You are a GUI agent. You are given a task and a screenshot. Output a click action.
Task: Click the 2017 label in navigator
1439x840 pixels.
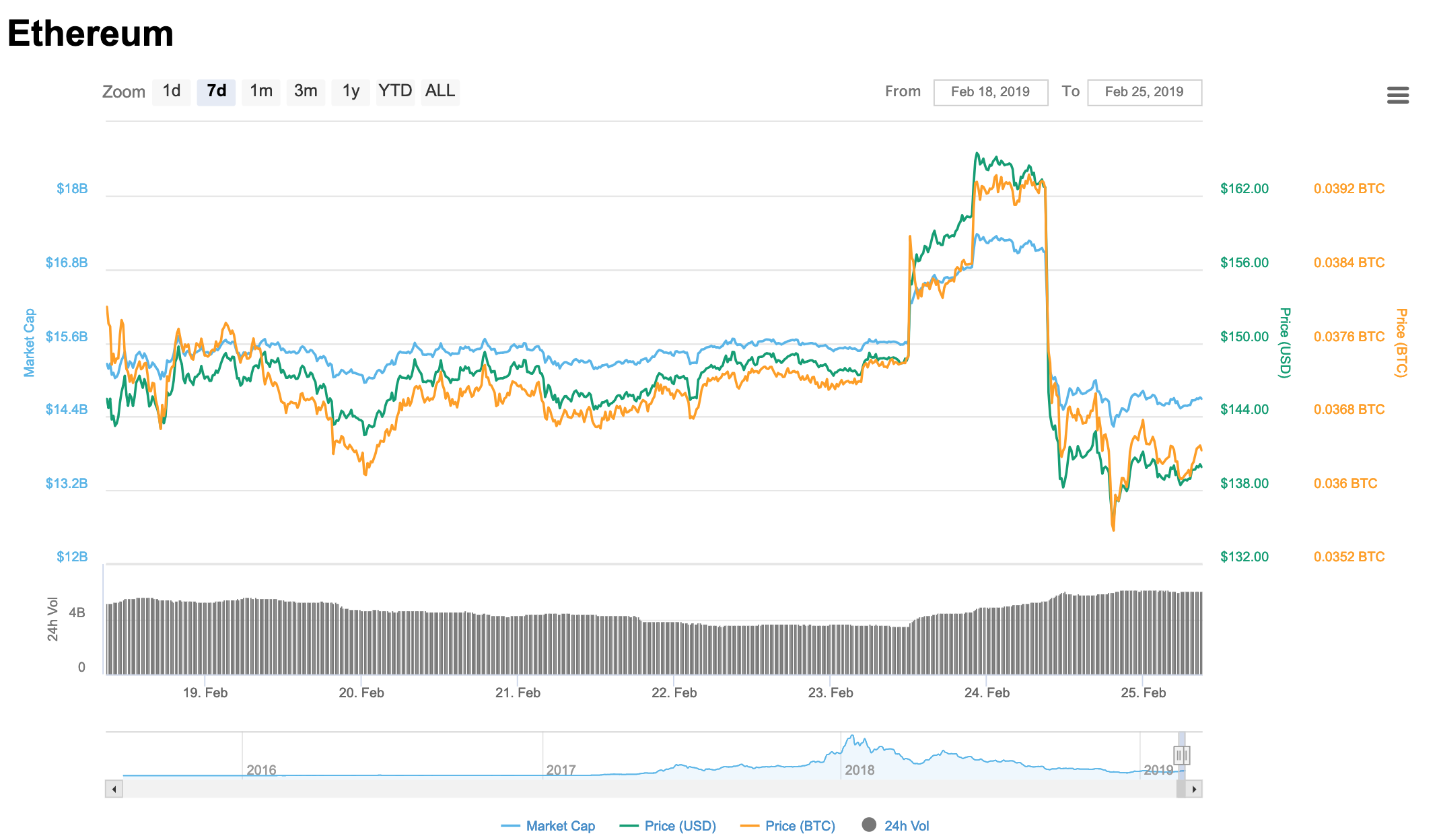[561, 770]
